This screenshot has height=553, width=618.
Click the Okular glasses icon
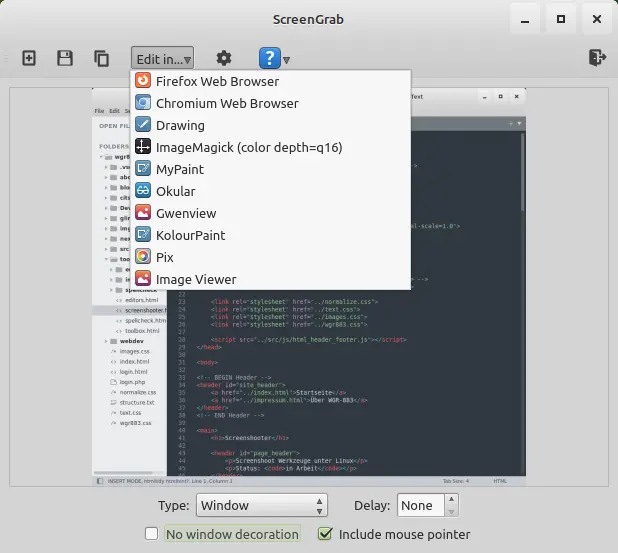[x=143, y=190]
